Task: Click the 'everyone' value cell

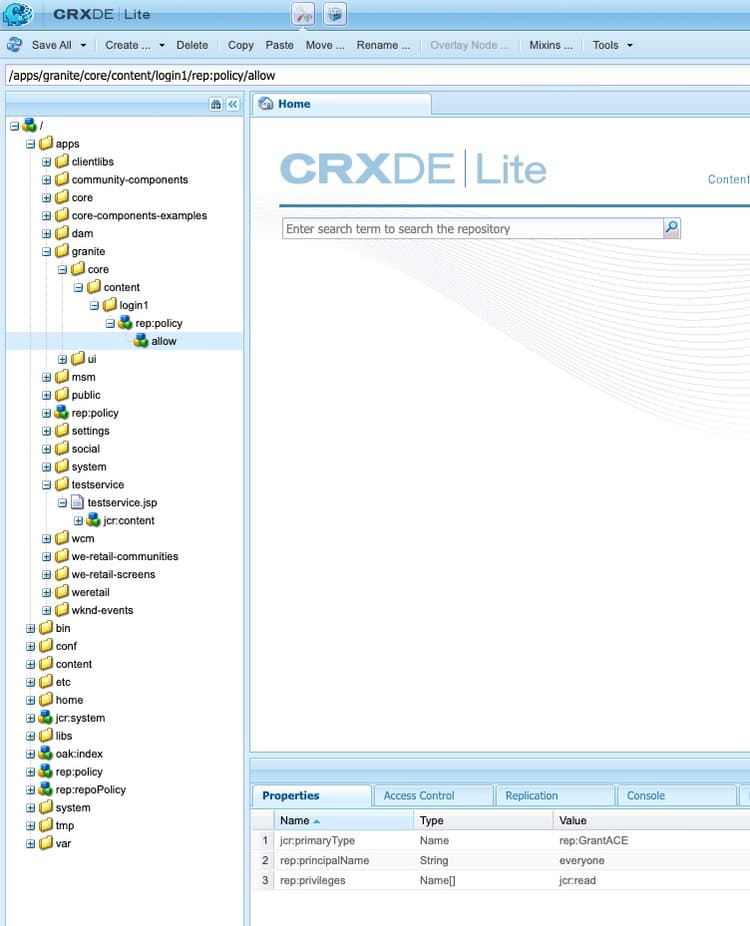Action: [x=582, y=860]
